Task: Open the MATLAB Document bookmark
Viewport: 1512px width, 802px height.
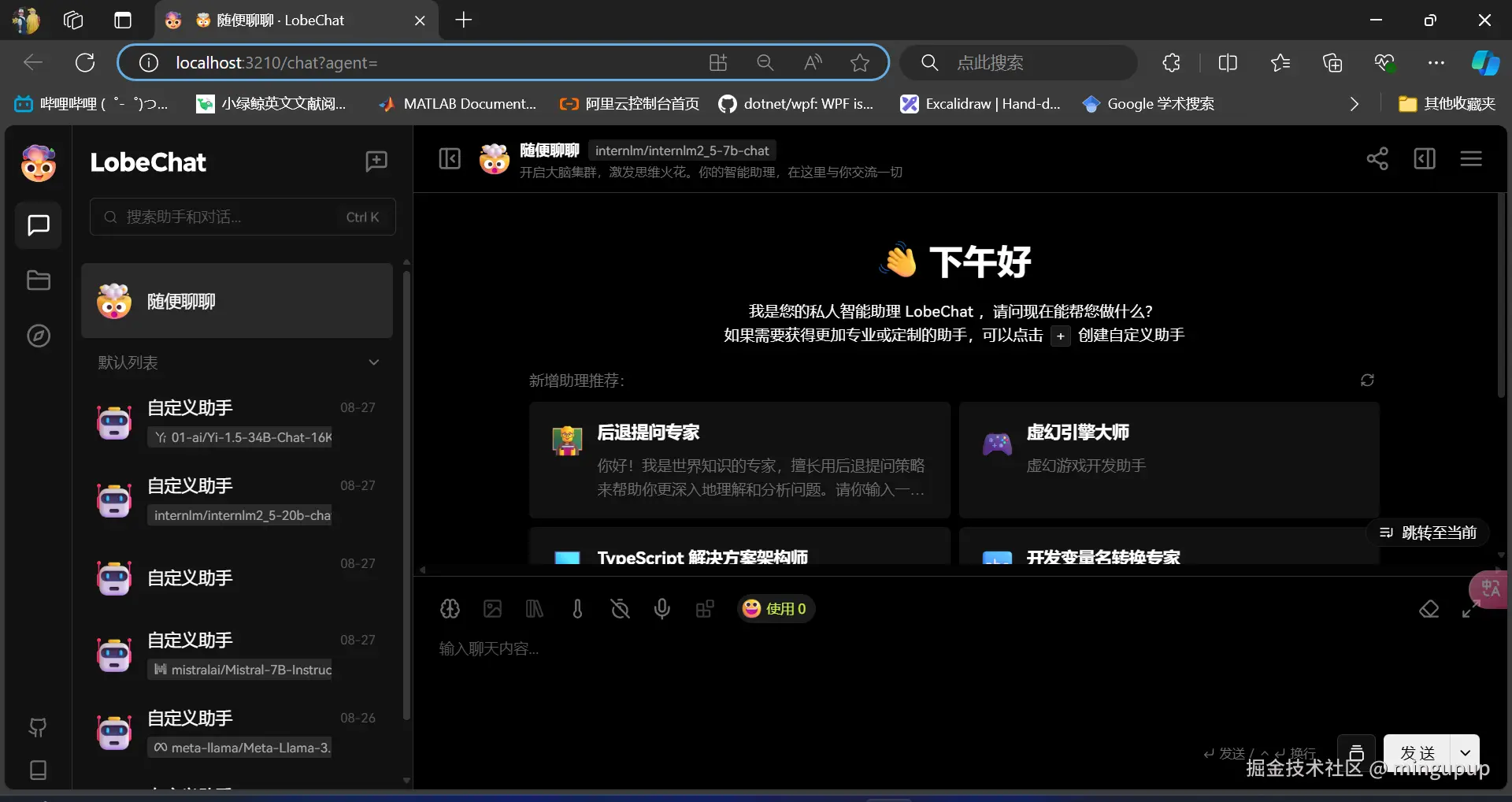Action: (458, 104)
